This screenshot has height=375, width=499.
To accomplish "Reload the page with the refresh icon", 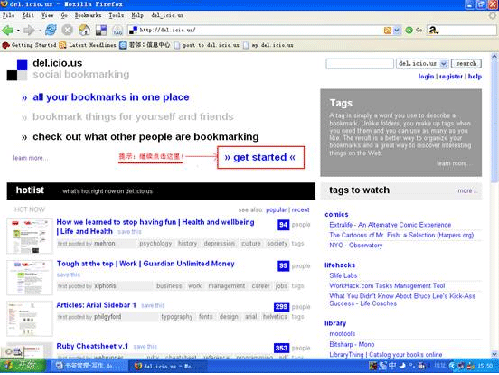I will pos(51,30).
